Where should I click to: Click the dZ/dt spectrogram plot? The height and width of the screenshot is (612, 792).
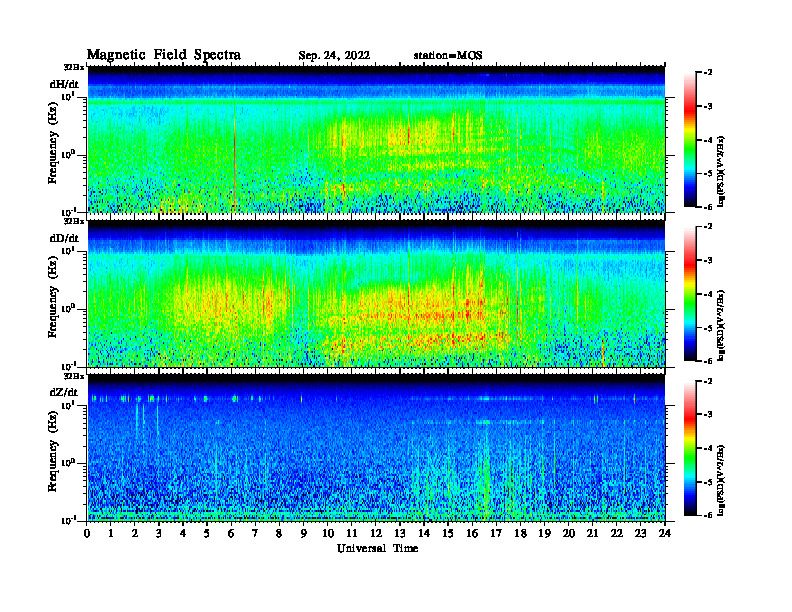tap(376, 448)
